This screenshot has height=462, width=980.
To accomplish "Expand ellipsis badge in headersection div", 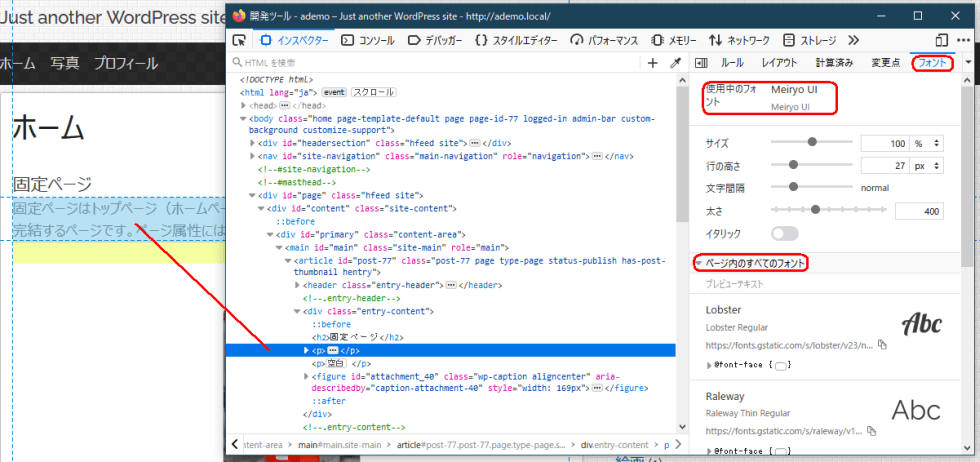I will click(x=474, y=143).
